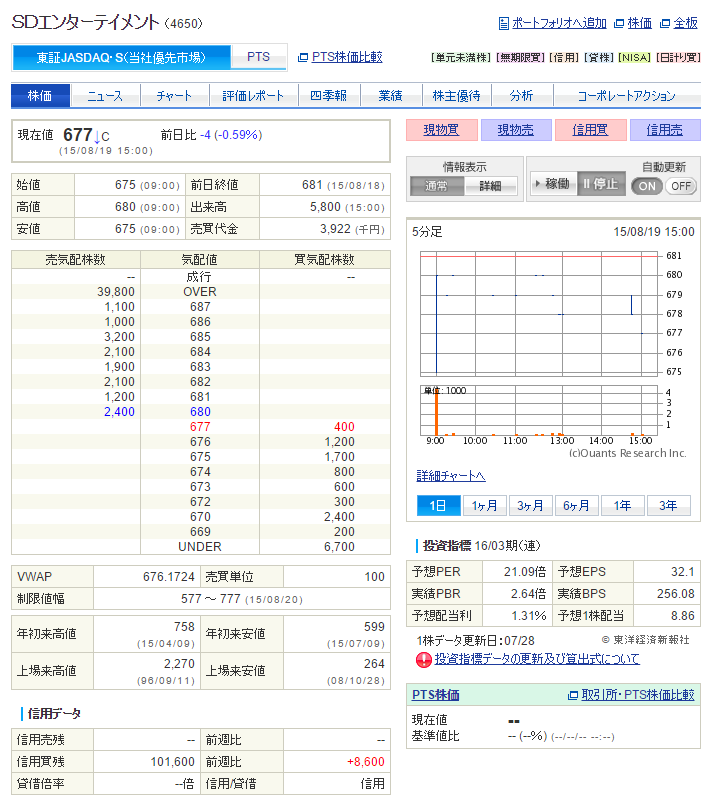This screenshot has height=801, width=710.
Task: Click the popup window icon beside 株価
Action: click(x=619, y=23)
